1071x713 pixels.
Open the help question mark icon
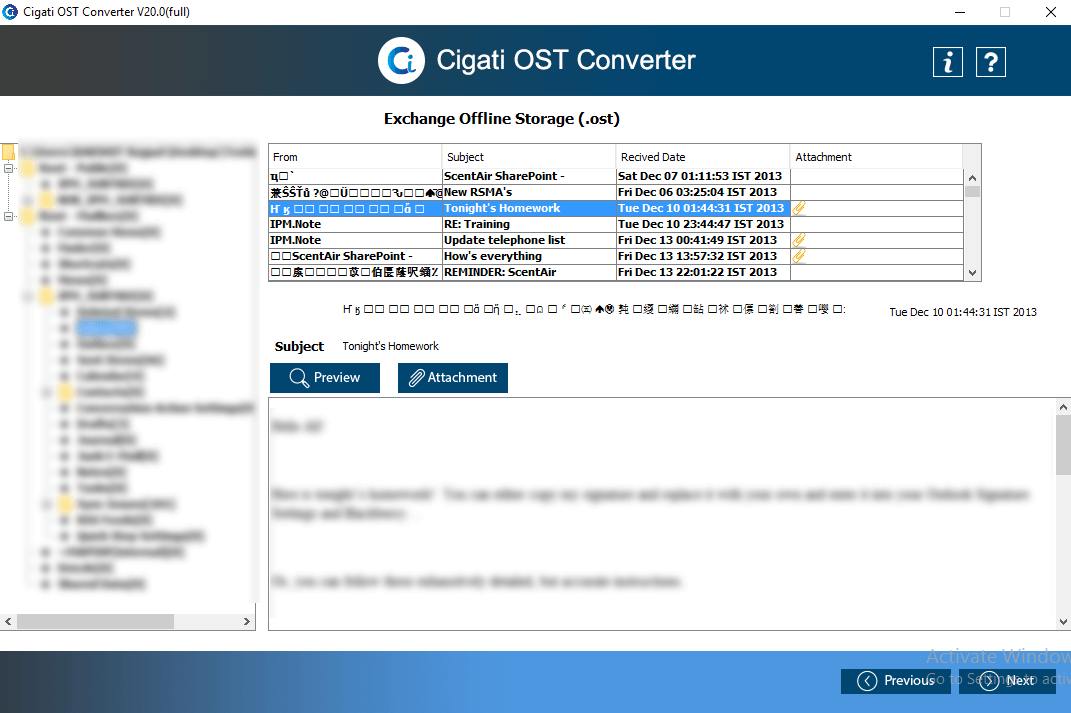click(990, 62)
